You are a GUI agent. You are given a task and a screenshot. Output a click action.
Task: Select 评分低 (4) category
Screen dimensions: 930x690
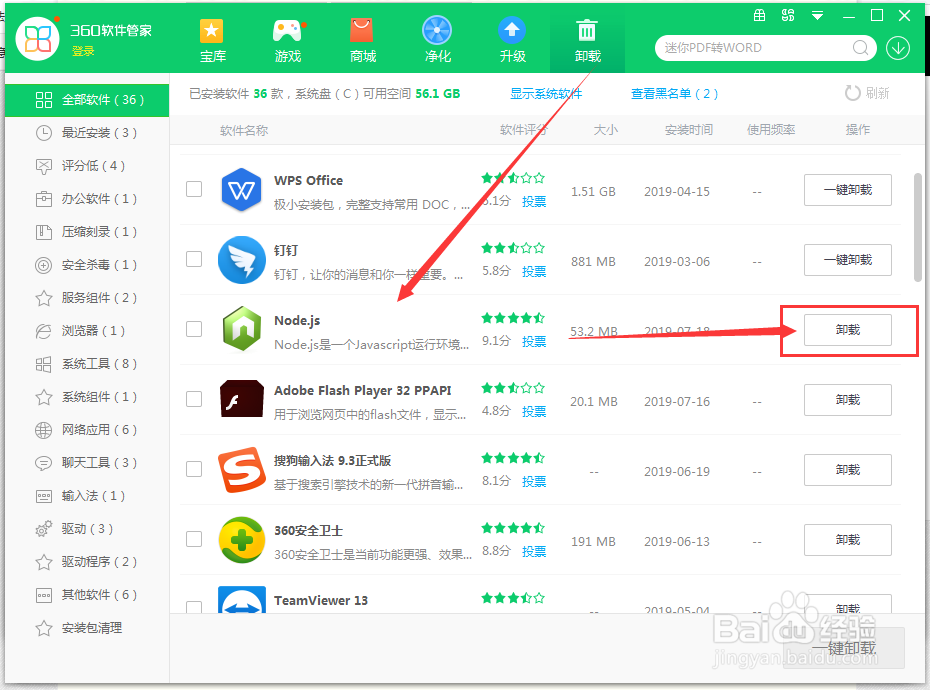[87, 166]
